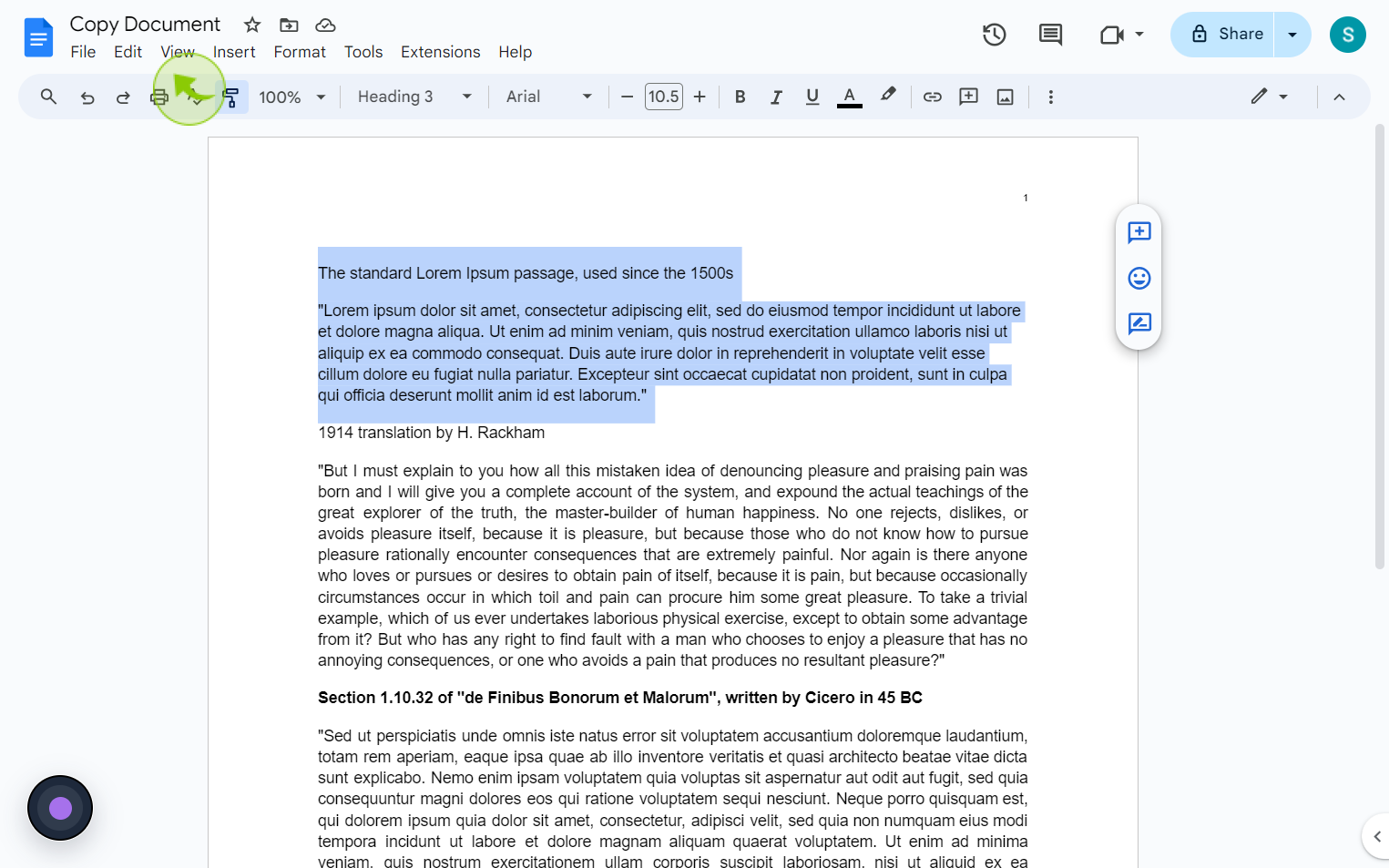Image resolution: width=1389 pixels, height=868 pixels.
Task: Open the Tools menu
Action: click(x=363, y=52)
